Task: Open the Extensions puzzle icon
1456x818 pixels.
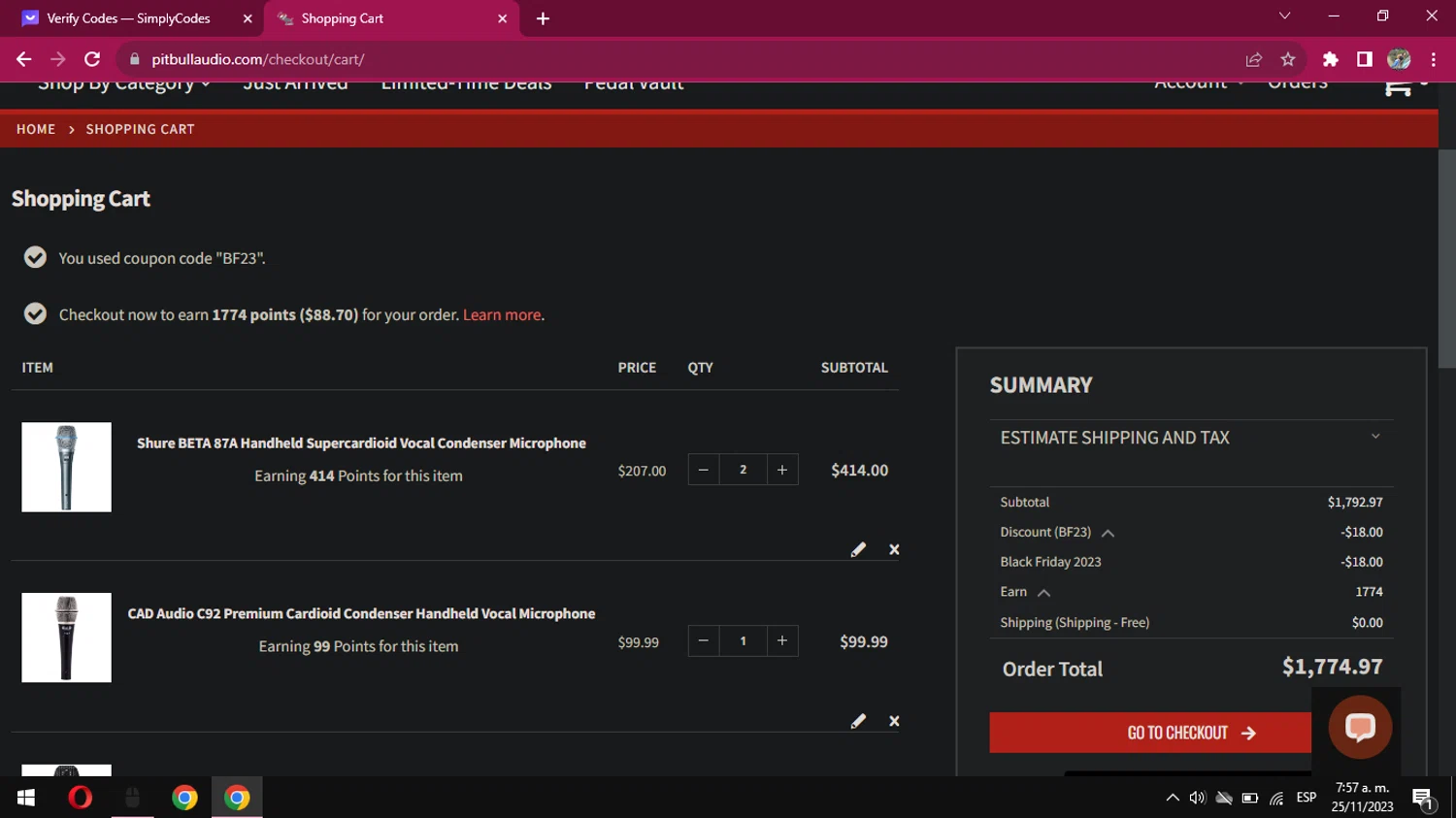Action: pyautogui.click(x=1331, y=59)
